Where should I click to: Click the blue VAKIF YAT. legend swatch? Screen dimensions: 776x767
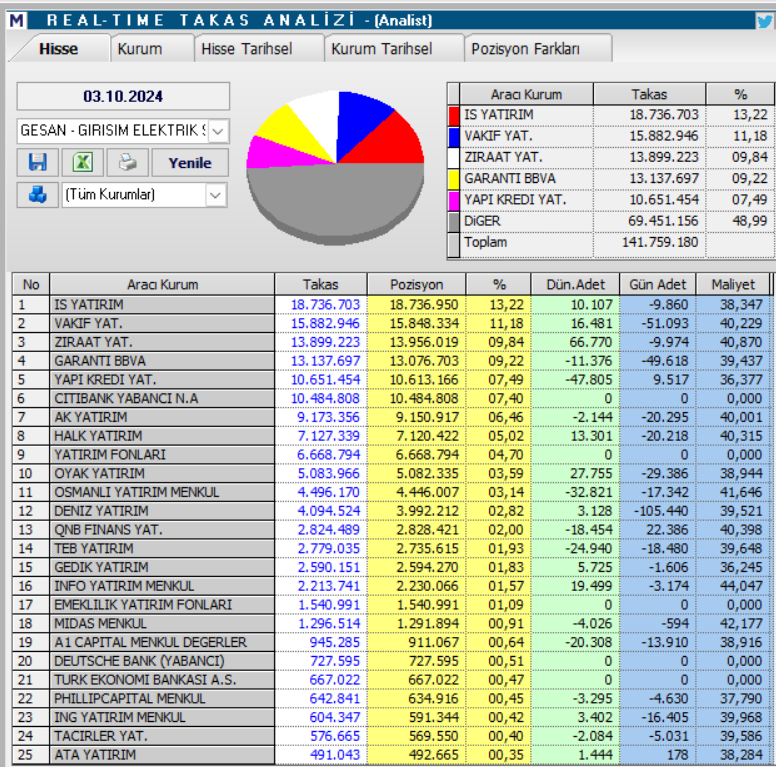(454, 137)
